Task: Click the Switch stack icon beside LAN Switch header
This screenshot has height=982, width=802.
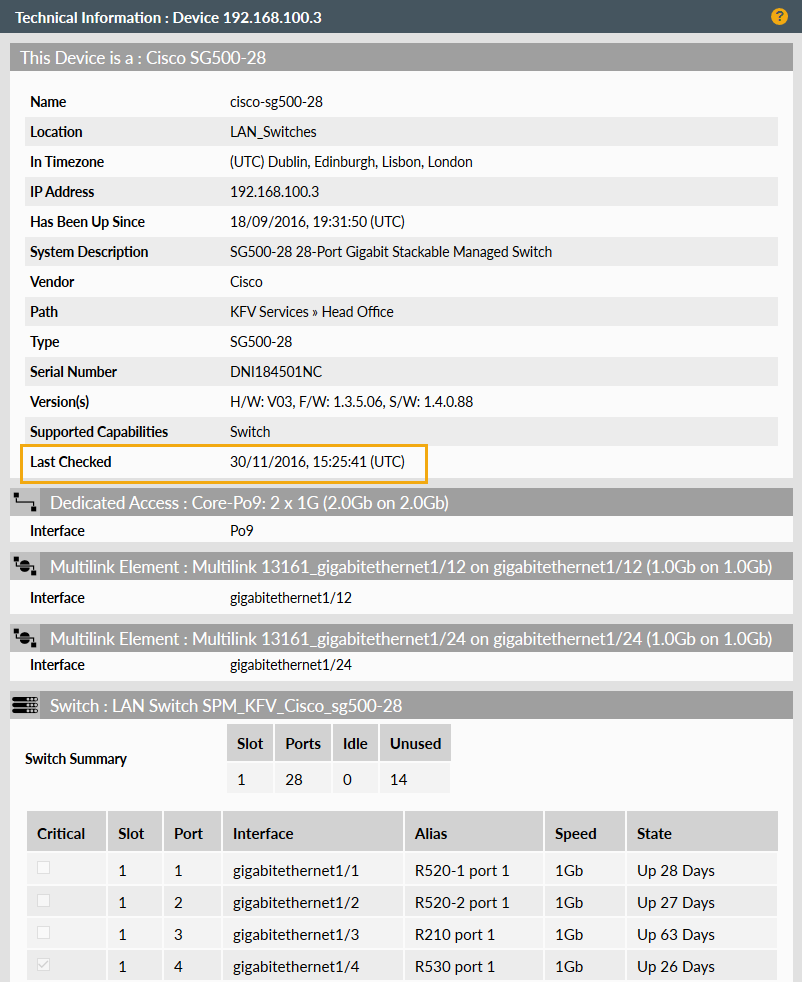Action: 25,705
